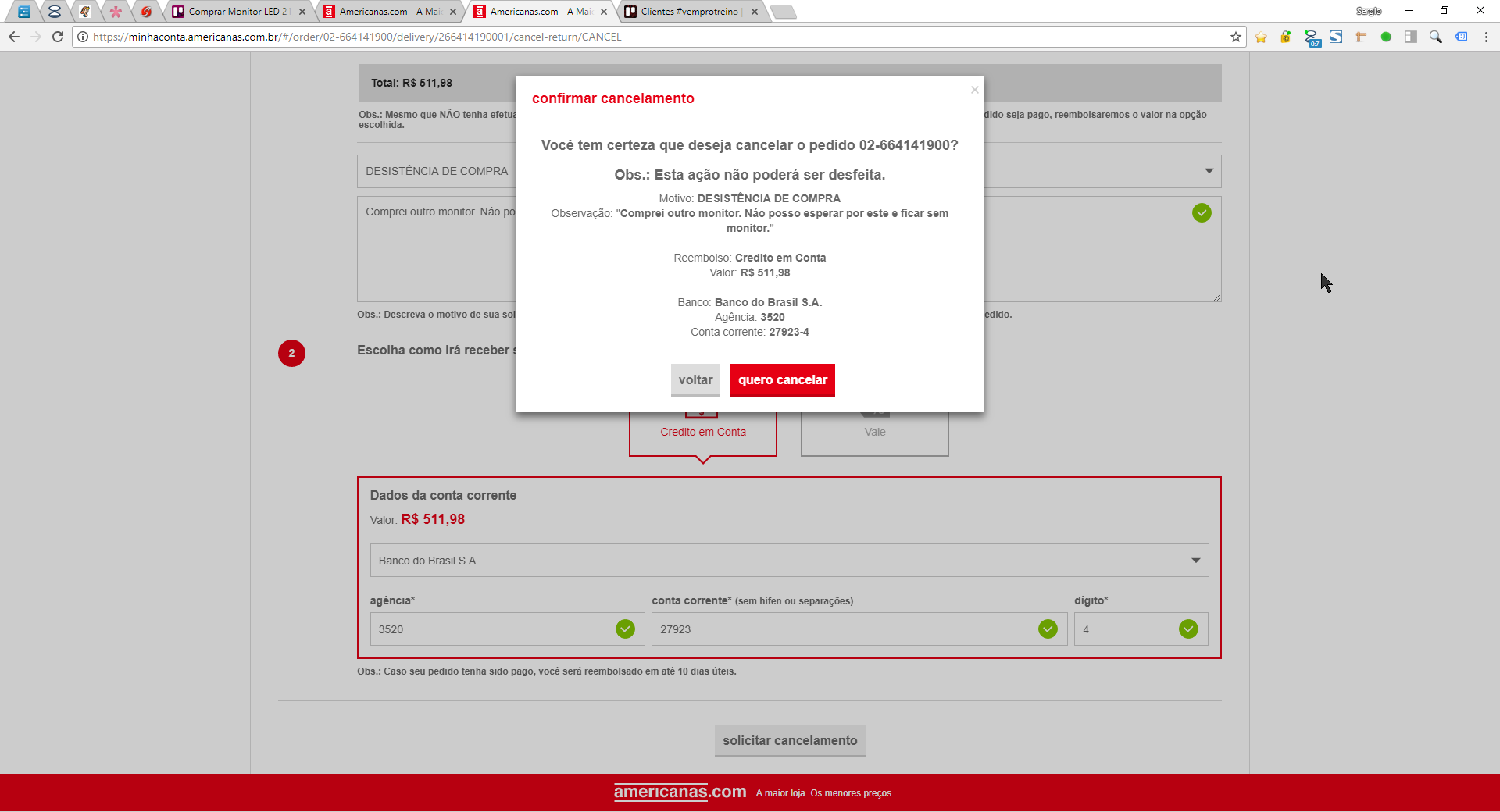The width and height of the screenshot is (1500, 812).
Task: Click voltar to go back
Action: point(695,380)
